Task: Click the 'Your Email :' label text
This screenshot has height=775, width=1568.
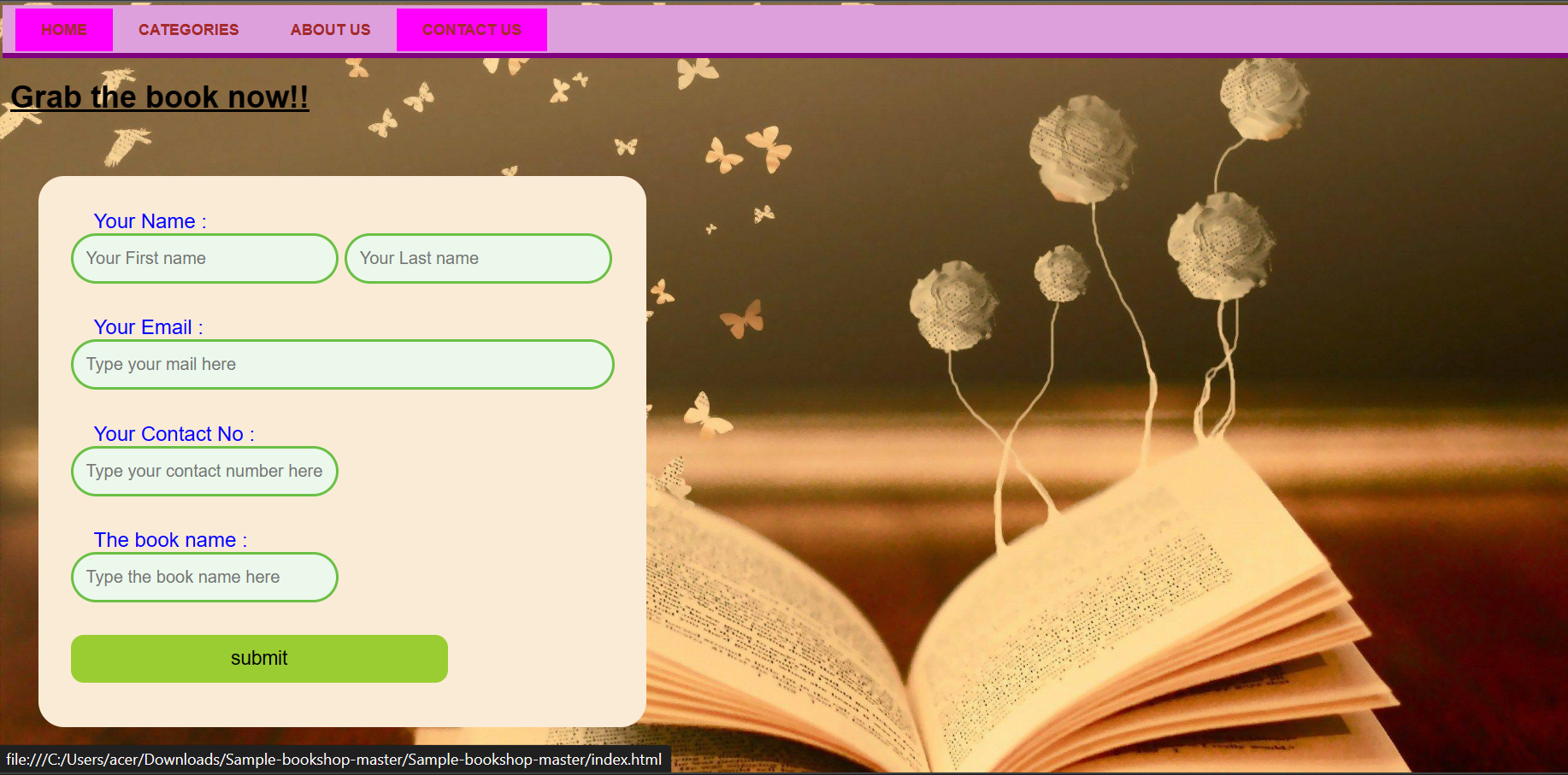Action: pos(148,327)
